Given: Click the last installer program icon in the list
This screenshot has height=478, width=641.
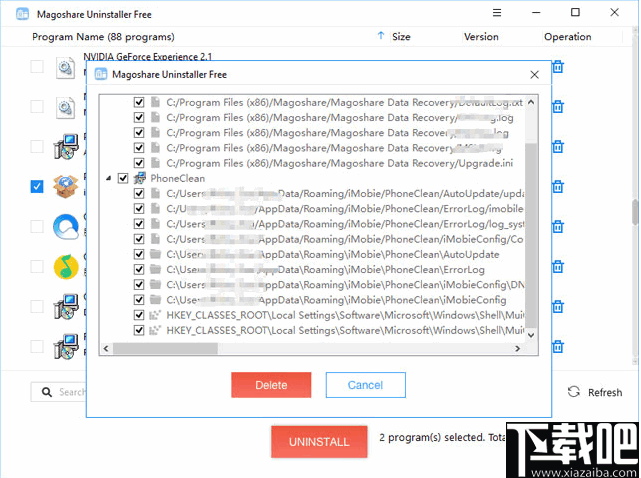Looking at the screenshot, I should [x=66, y=347].
